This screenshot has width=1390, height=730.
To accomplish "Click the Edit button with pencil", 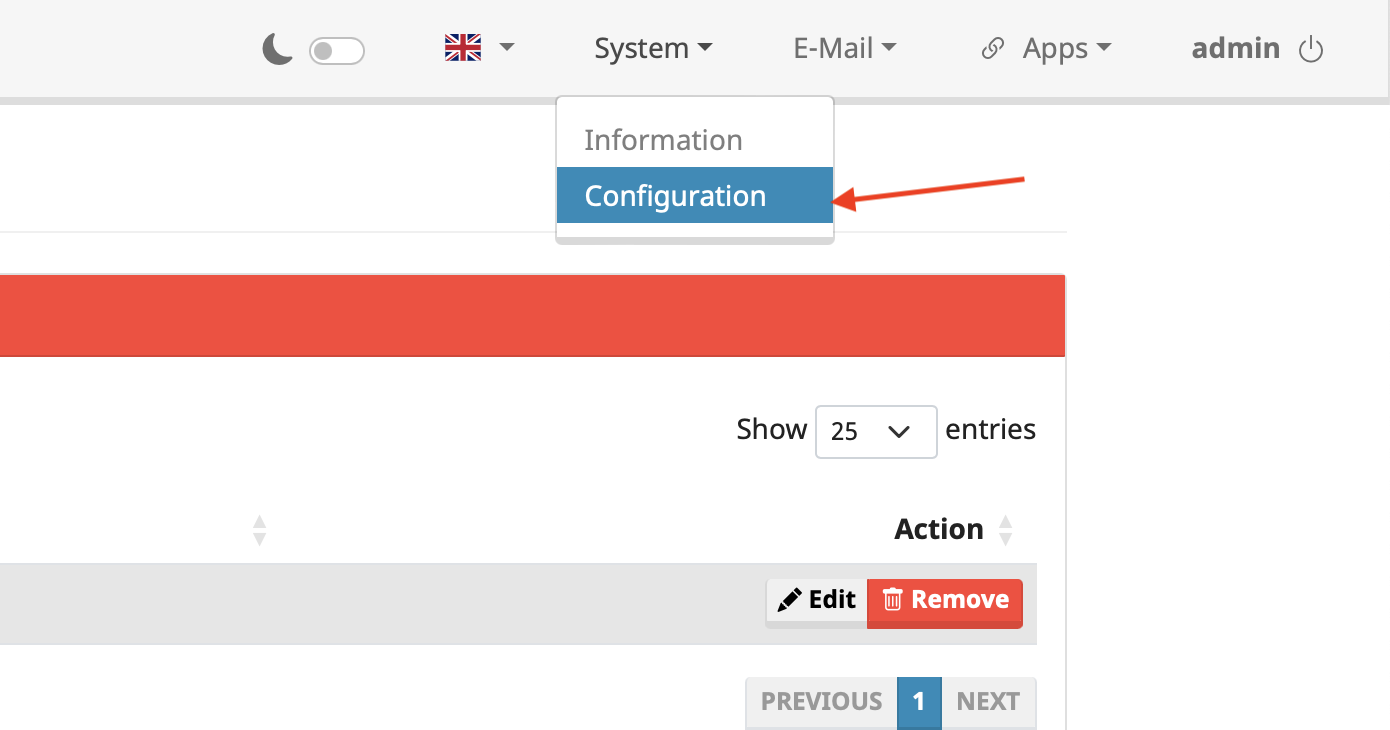I will (817, 600).
